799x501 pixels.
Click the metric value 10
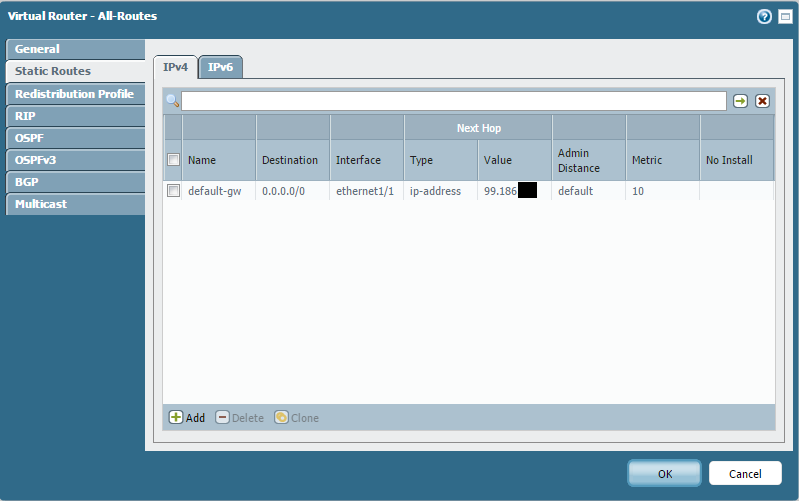pyautogui.click(x=638, y=191)
